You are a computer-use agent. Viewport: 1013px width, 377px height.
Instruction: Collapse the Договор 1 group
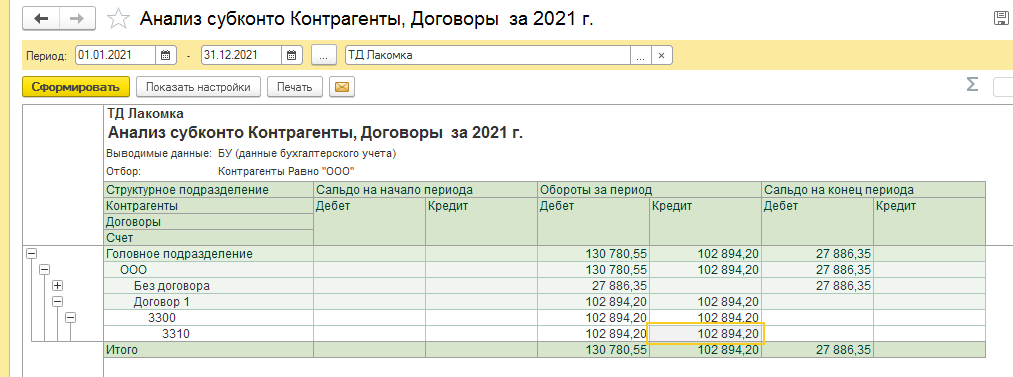pos(57,301)
